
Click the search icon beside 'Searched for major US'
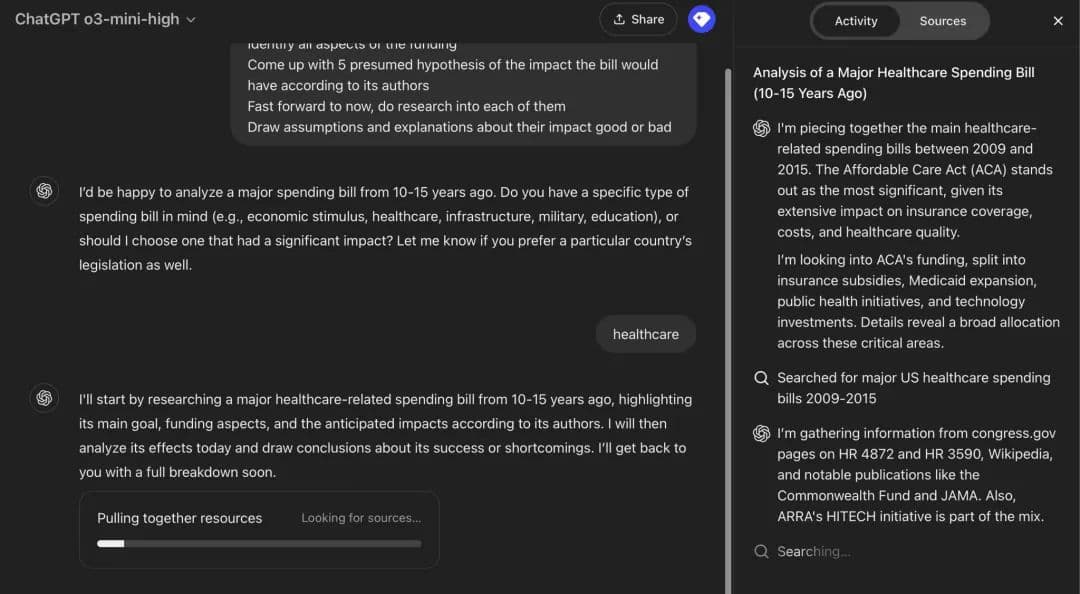761,378
